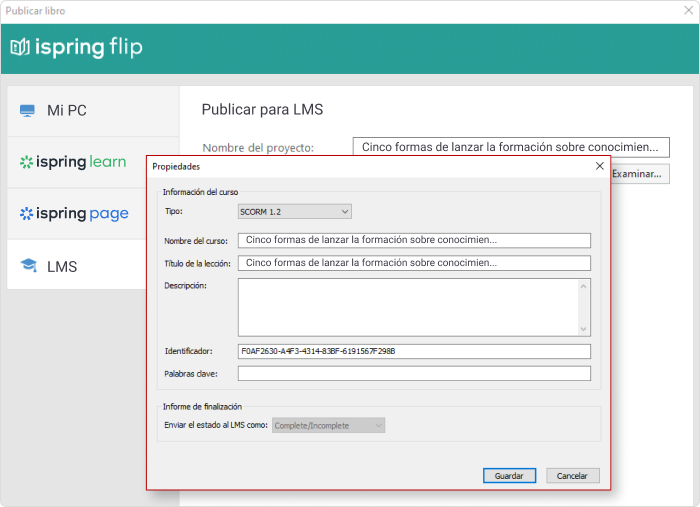Click the iSpring Learn logo icon
The image size is (700, 507).
coord(26,162)
